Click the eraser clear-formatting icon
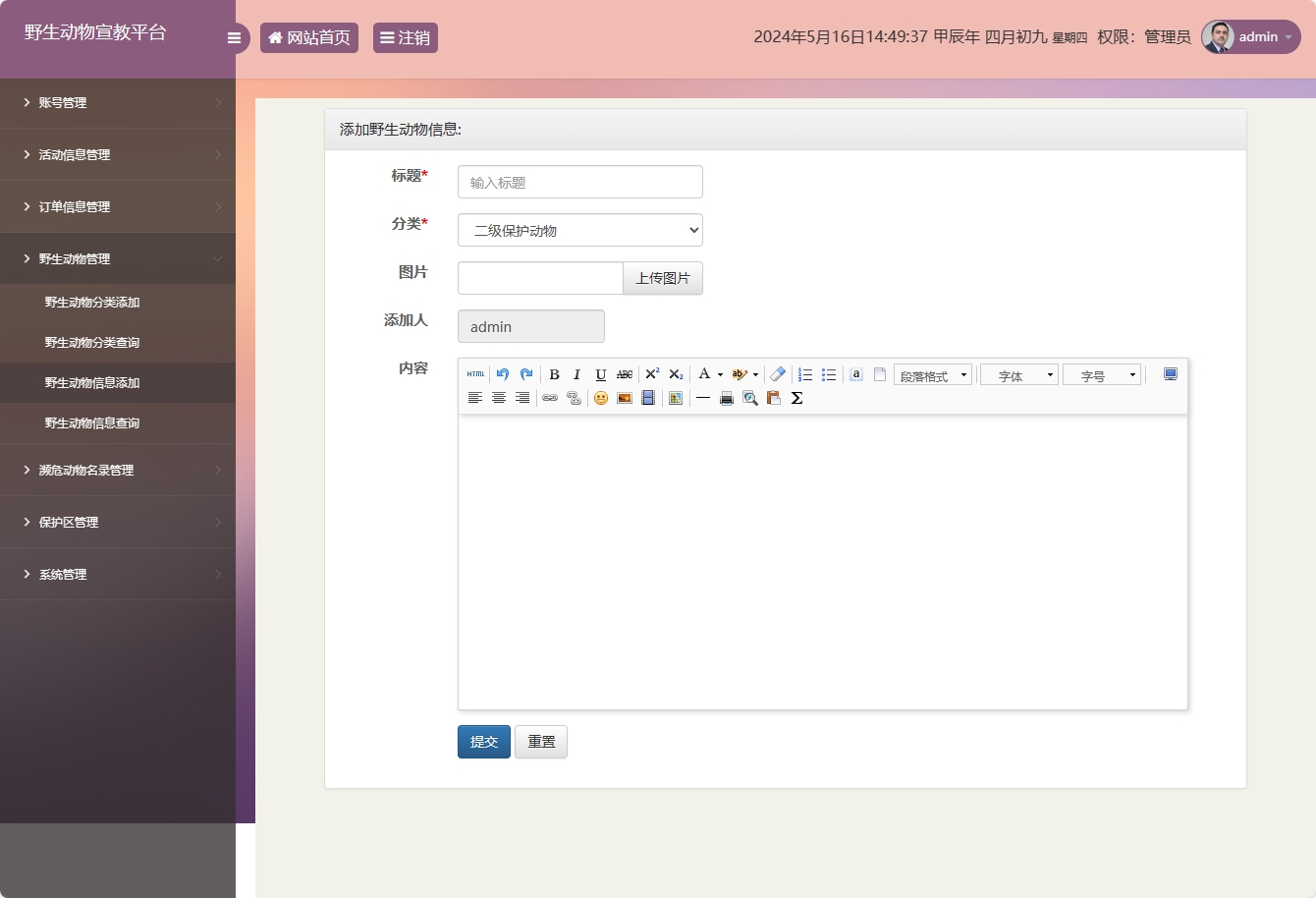Image resolution: width=1316 pixels, height=898 pixels. click(x=778, y=374)
